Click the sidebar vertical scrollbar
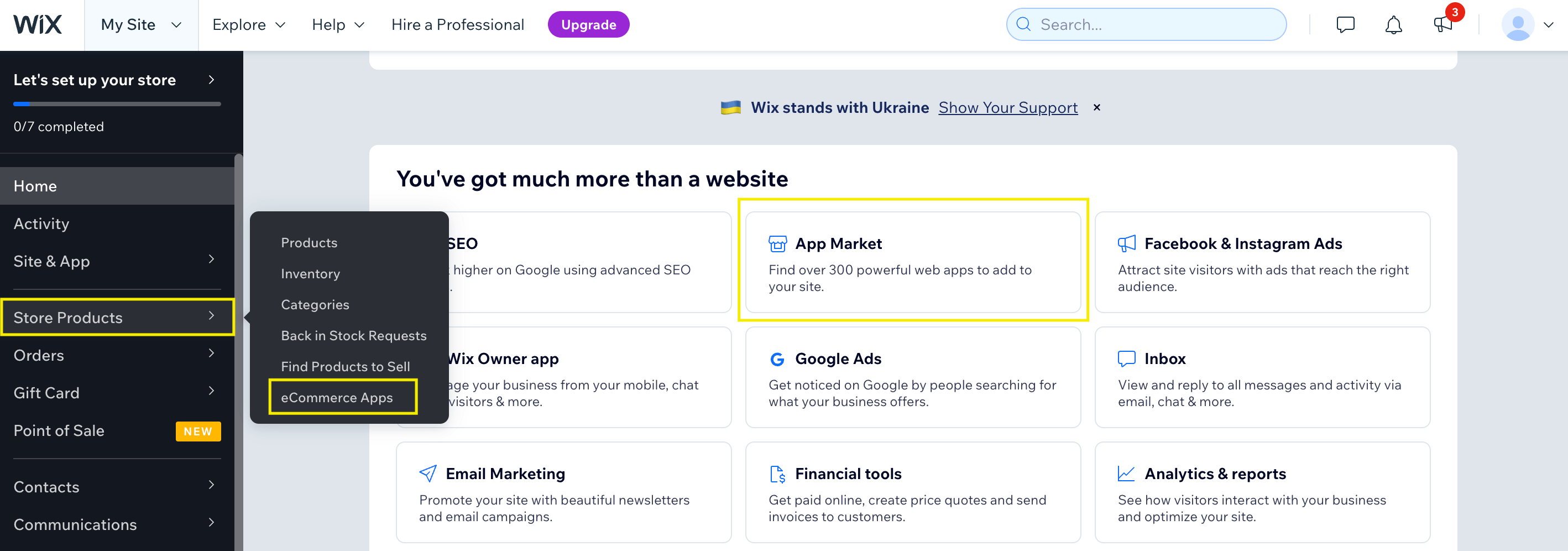The height and width of the screenshot is (551, 1568). tap(239, 353)
